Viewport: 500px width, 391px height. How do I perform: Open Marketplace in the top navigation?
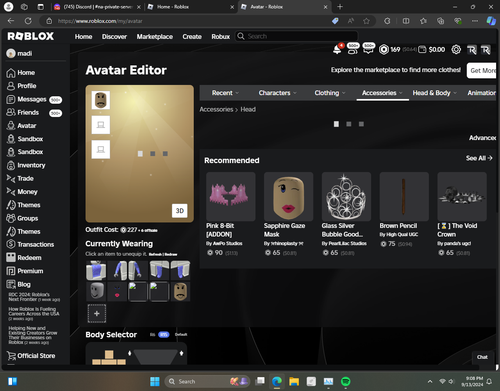coord(155,36)
